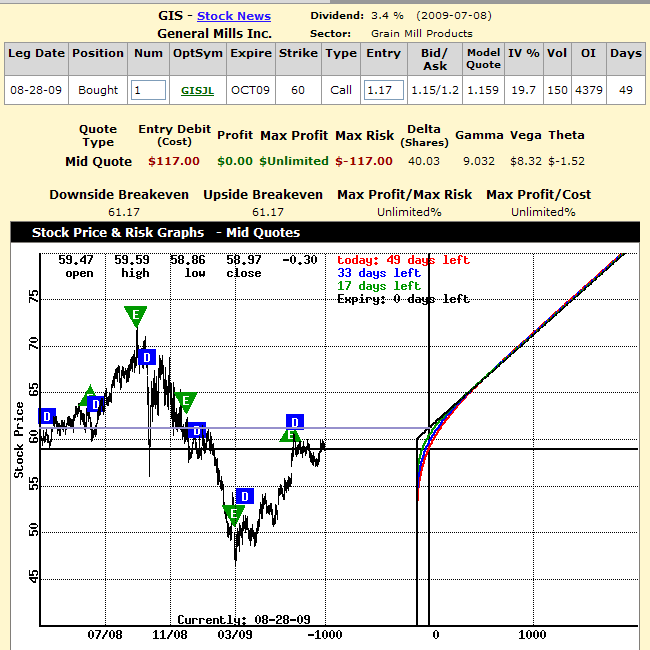Click the Entry price input field
Viewport: 650px width, 650px height.
pyautogui.click(x=383, y=90)
